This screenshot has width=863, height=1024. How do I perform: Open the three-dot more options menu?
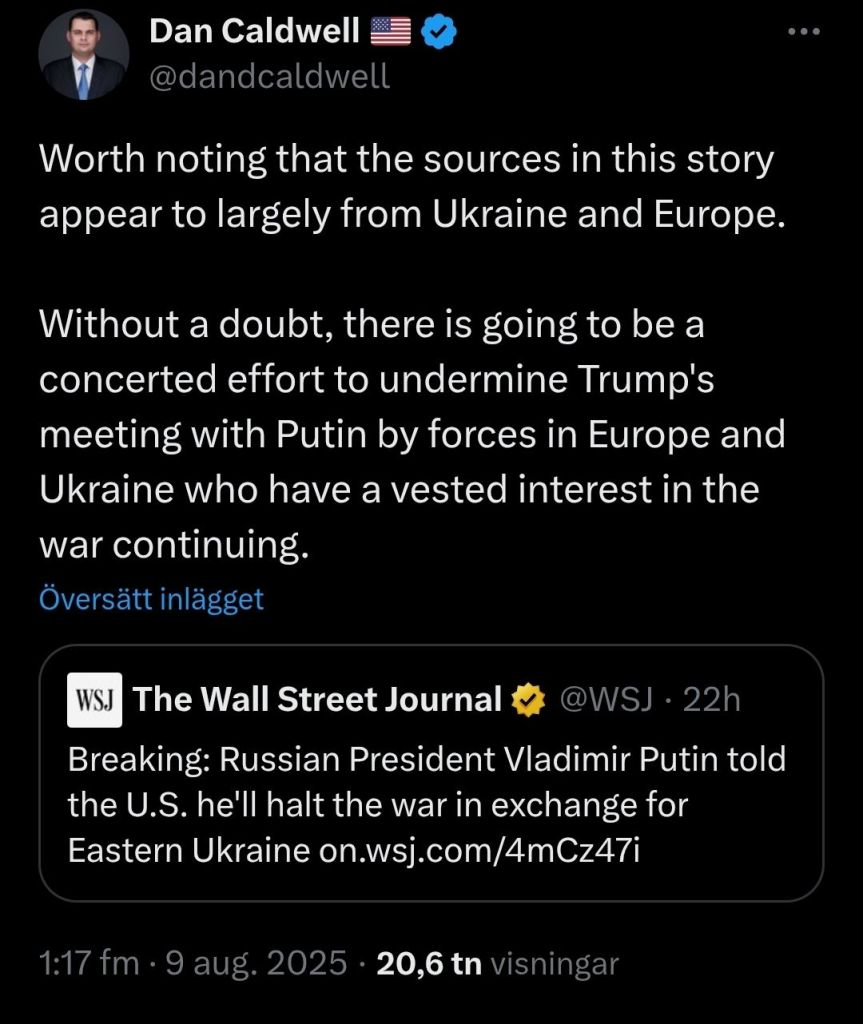(x=804, y=32)
